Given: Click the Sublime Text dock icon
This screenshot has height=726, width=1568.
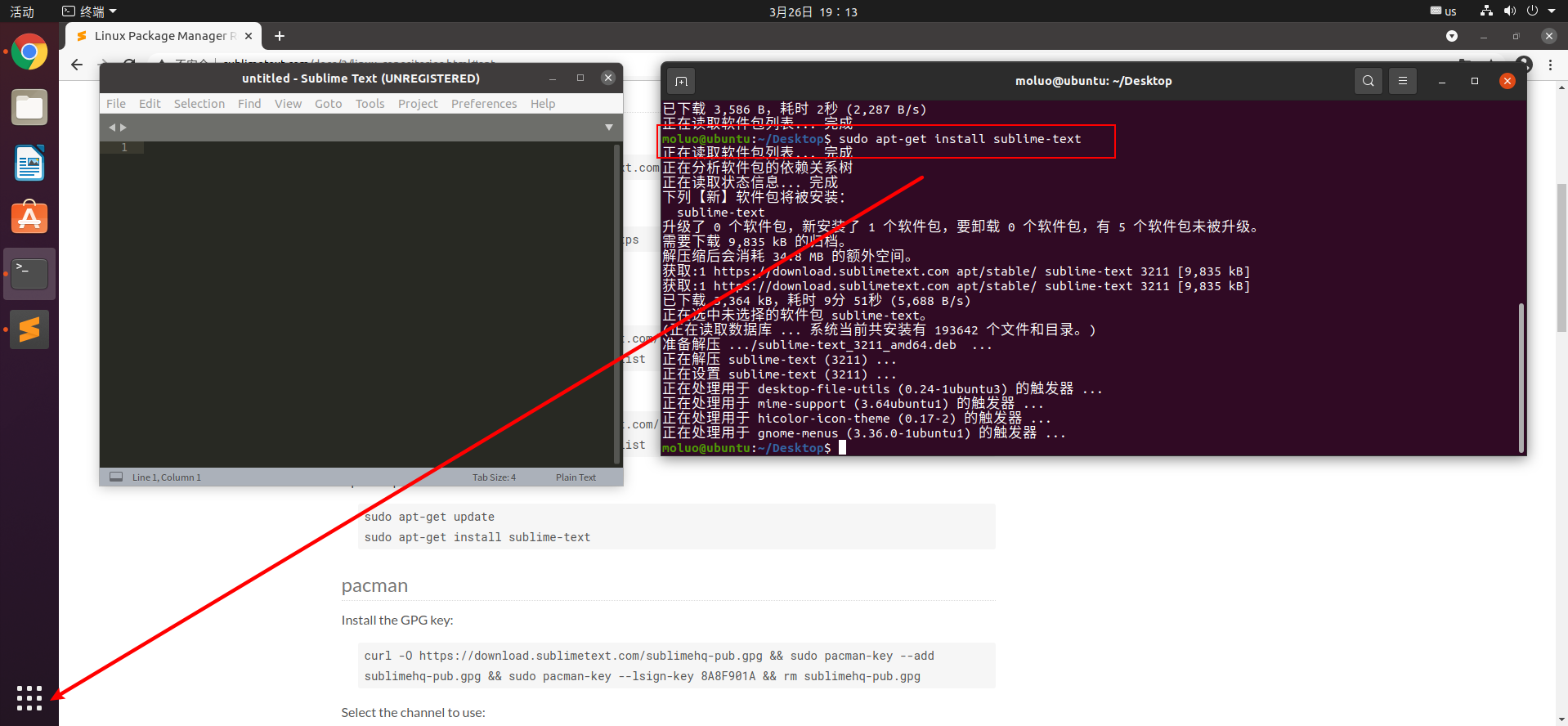Looking at the screenshot, I should [29, 329].
